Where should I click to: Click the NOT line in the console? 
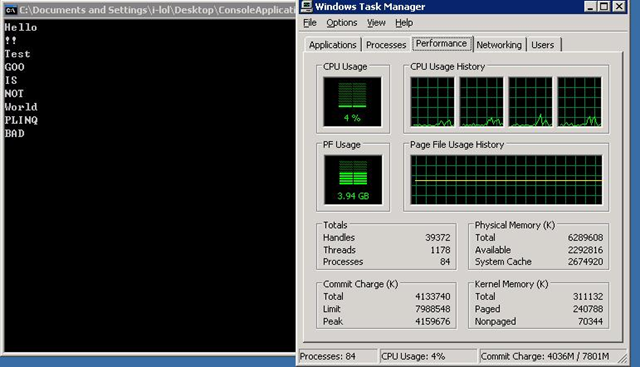[14, 93]
